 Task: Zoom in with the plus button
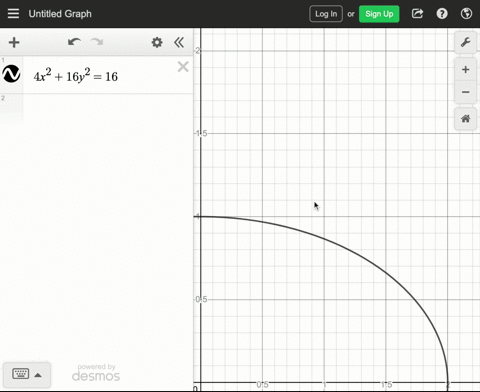[465, 69]
